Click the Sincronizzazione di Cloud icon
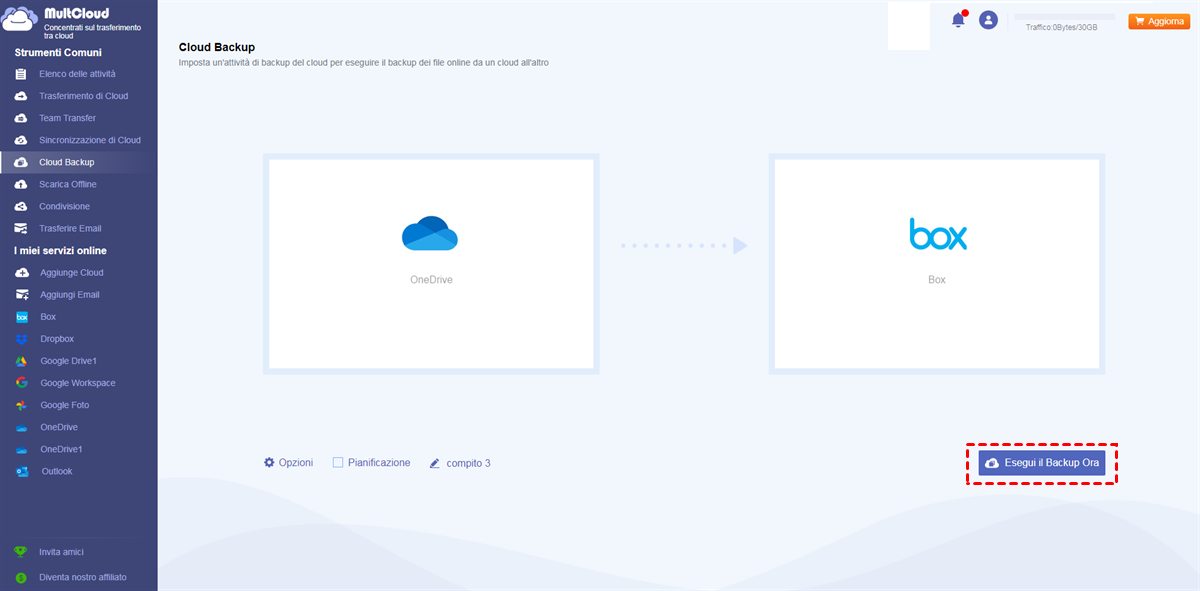This screenshot has width=1200, height=591. (21, 140)
